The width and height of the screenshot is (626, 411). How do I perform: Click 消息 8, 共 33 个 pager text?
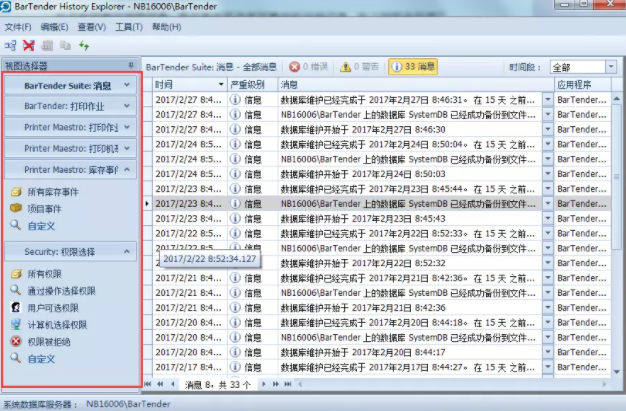tap(218, 385)
